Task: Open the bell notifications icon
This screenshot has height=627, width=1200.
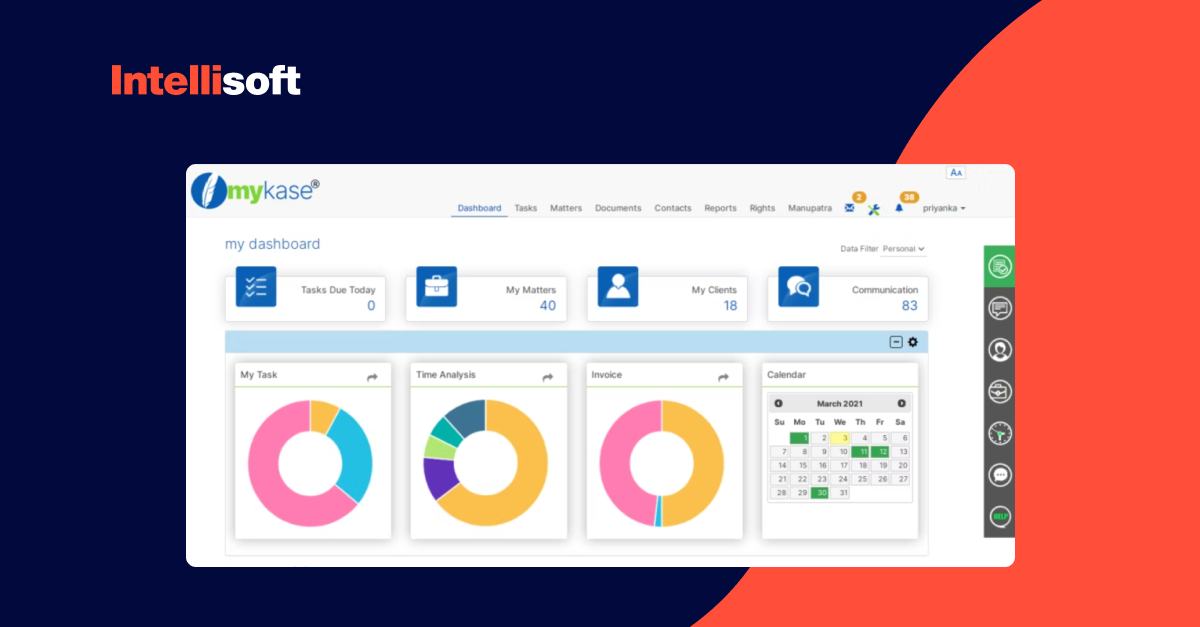Action: [x=899, y=208]
